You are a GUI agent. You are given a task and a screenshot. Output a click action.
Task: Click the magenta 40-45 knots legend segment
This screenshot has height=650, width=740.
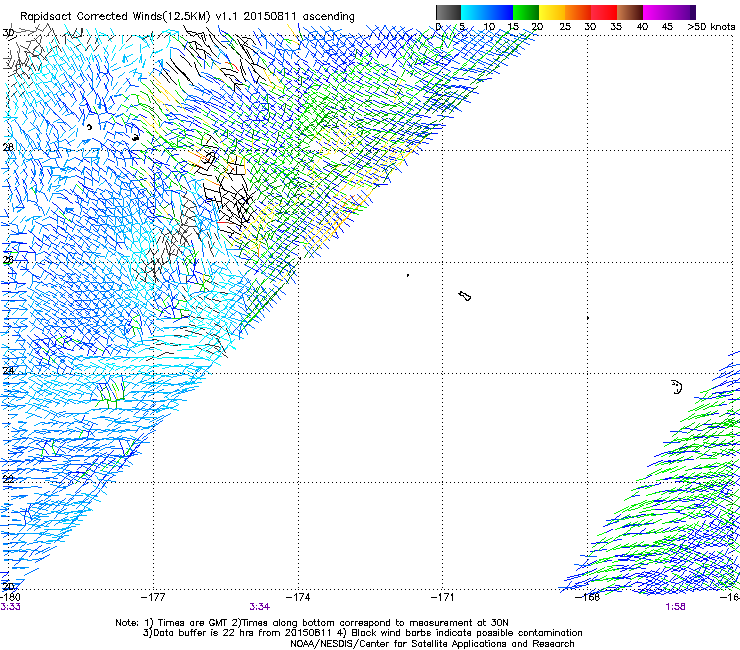pyautogui.click(x=656, y=12)
